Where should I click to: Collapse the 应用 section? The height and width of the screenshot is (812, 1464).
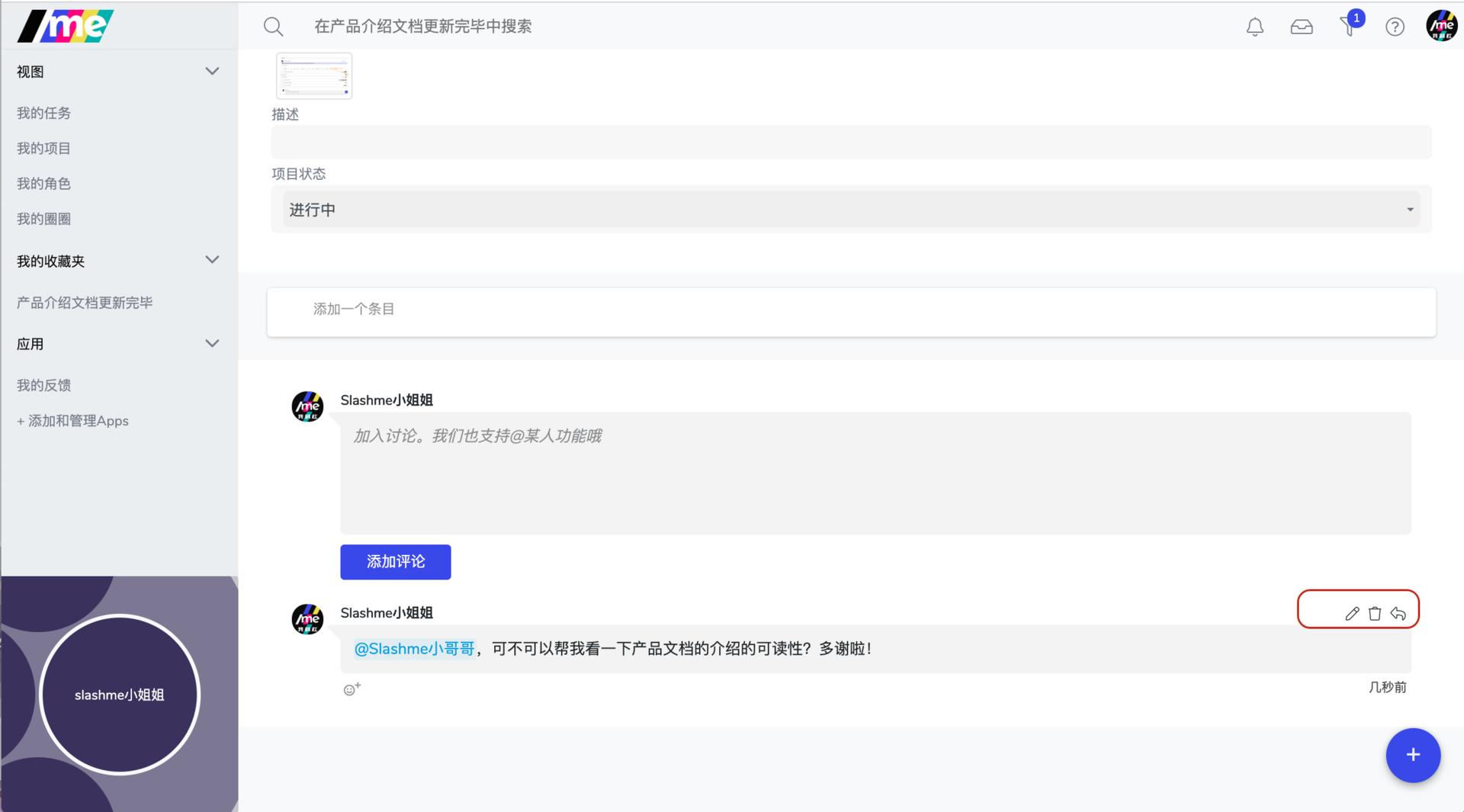212,343
